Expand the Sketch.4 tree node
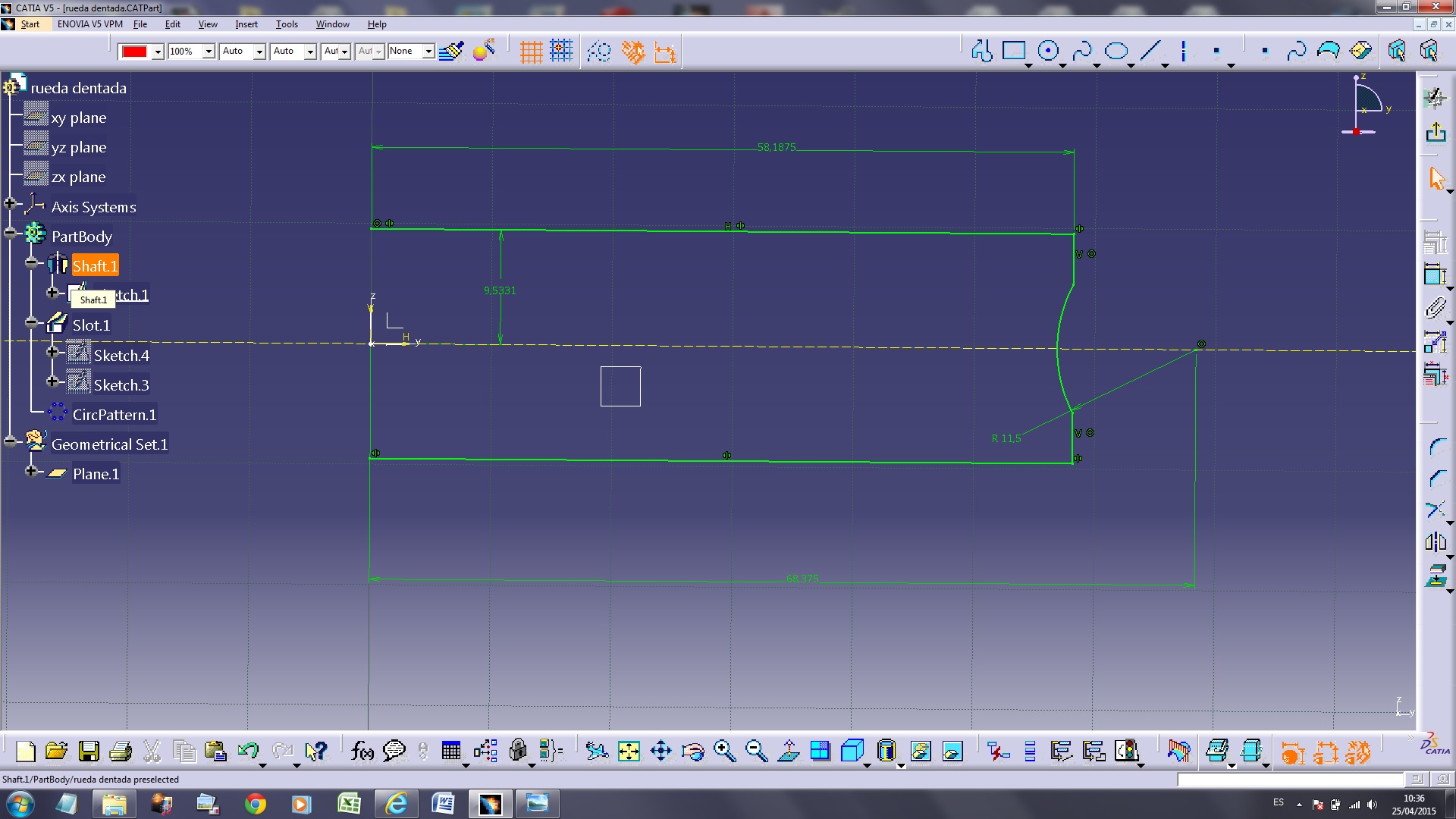Screen dimensions: 1456x819 tap(52, 352)
